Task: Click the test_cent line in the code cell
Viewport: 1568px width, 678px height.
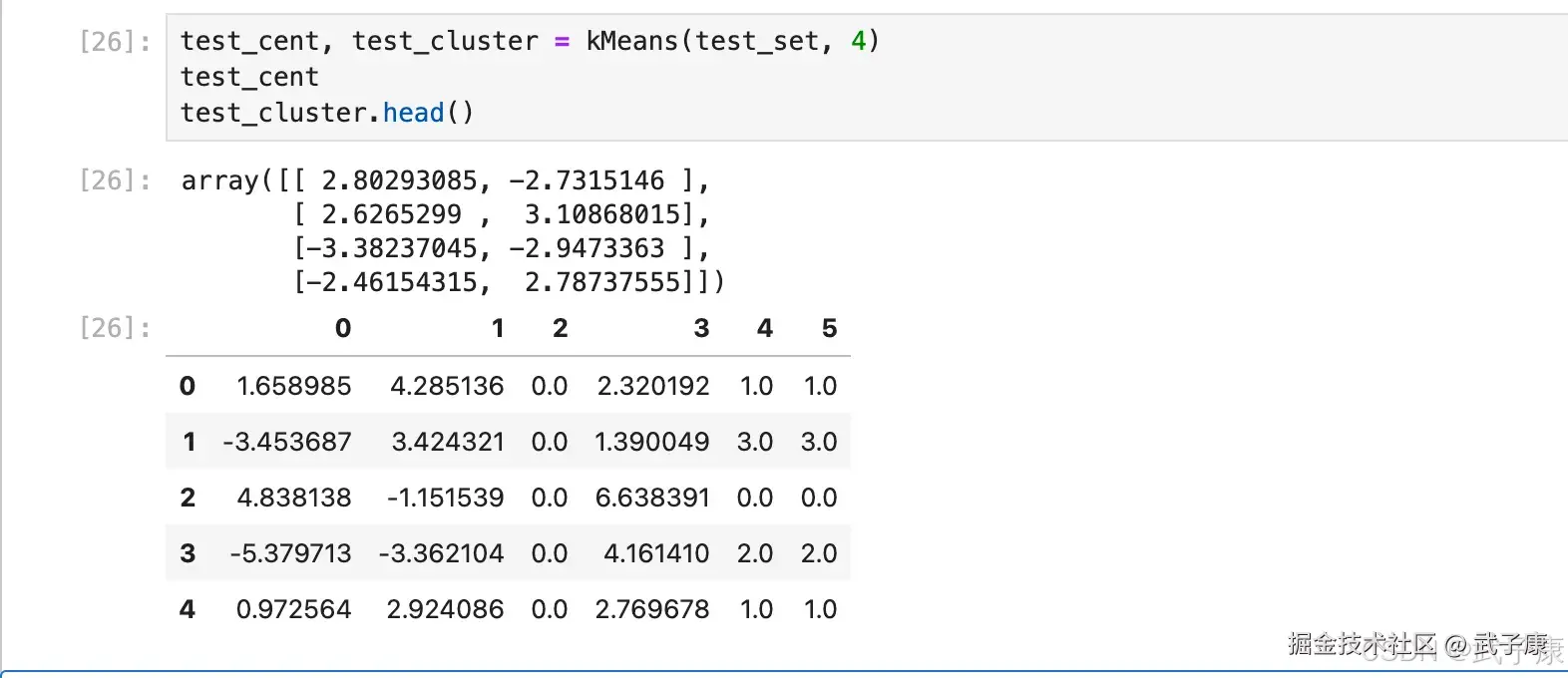Action: (249, 77)
